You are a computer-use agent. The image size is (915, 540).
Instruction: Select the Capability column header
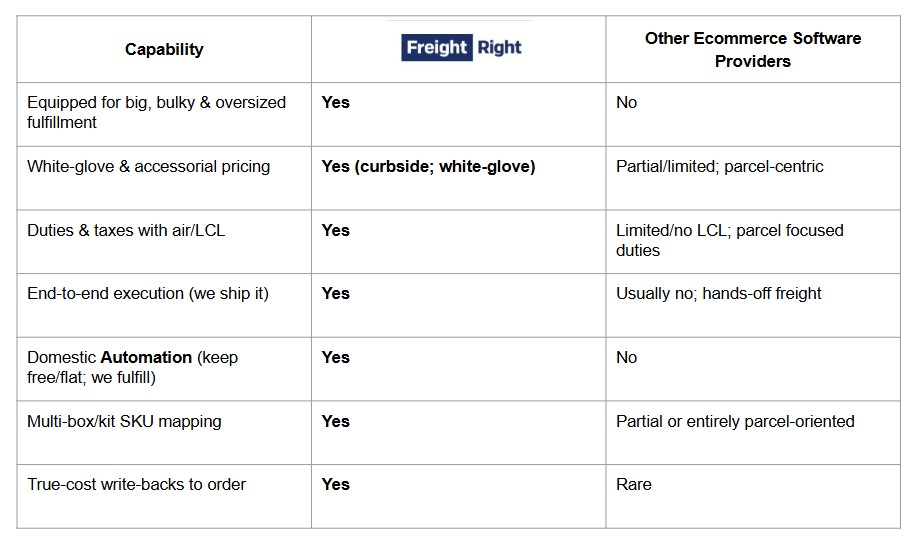(x=164, y=49)
